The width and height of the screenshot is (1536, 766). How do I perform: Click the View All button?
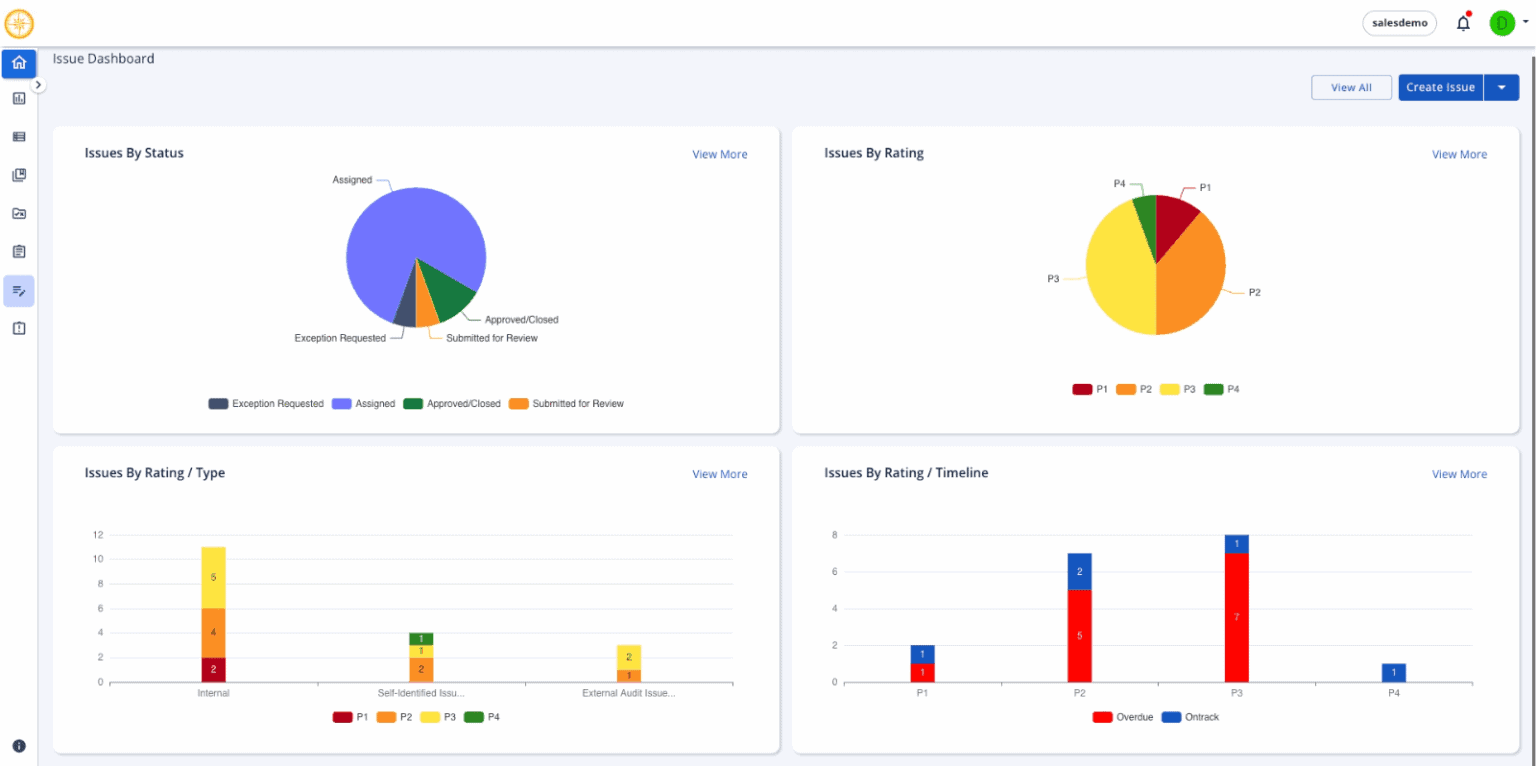(x=1351, y=88)
